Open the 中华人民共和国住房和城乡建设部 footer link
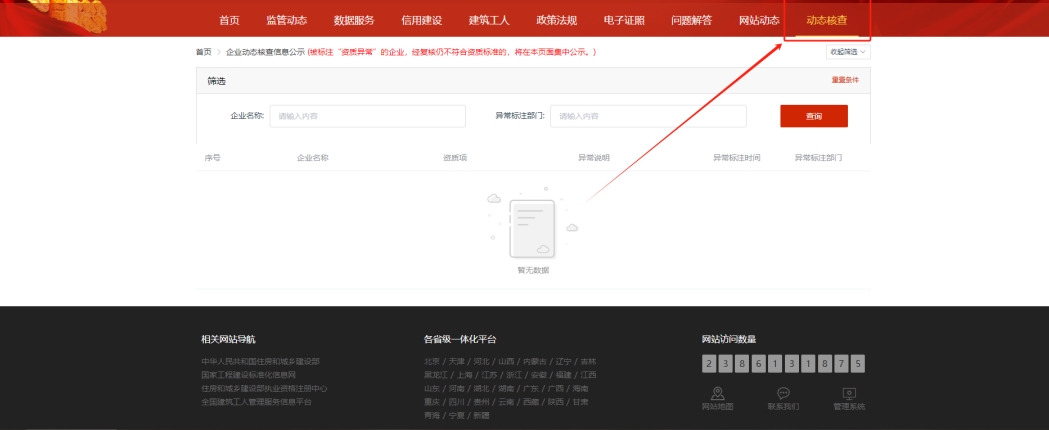This screenshot has width=1049, height=430. click(260, 361)
